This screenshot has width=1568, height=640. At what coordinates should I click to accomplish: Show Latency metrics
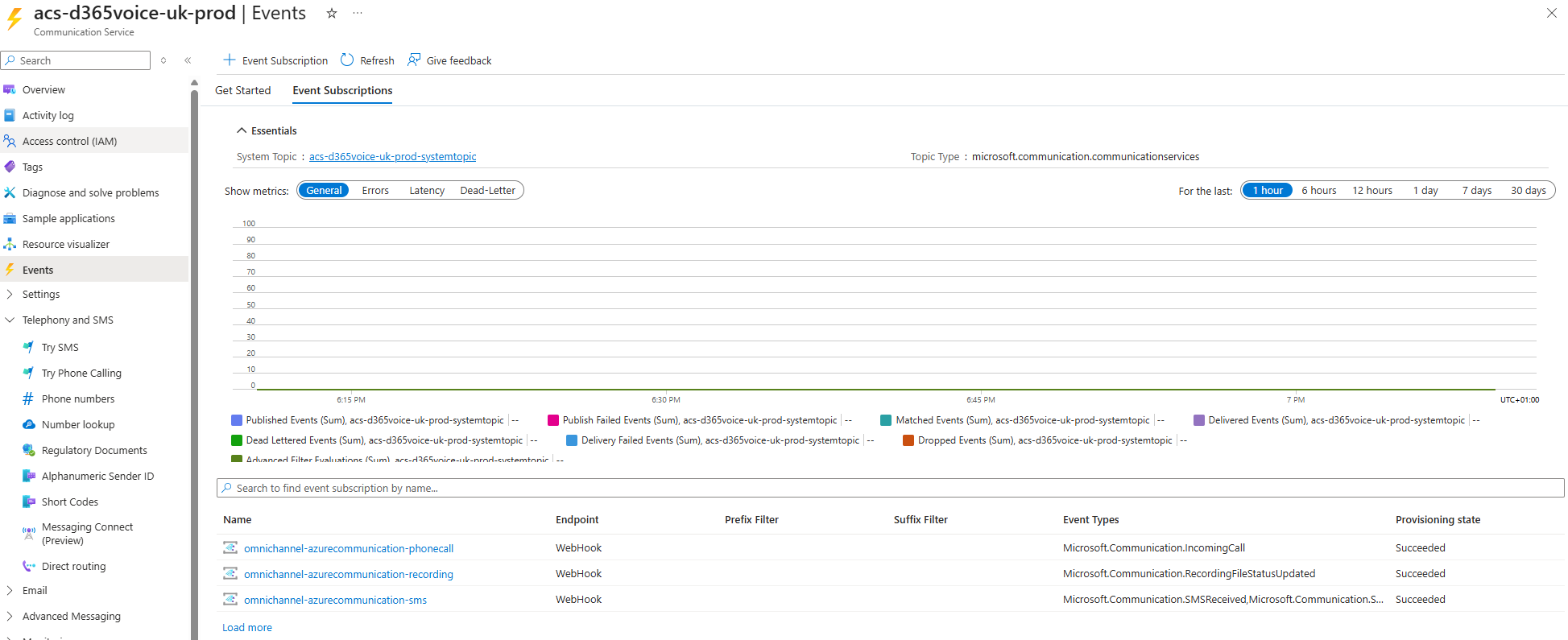427,191
